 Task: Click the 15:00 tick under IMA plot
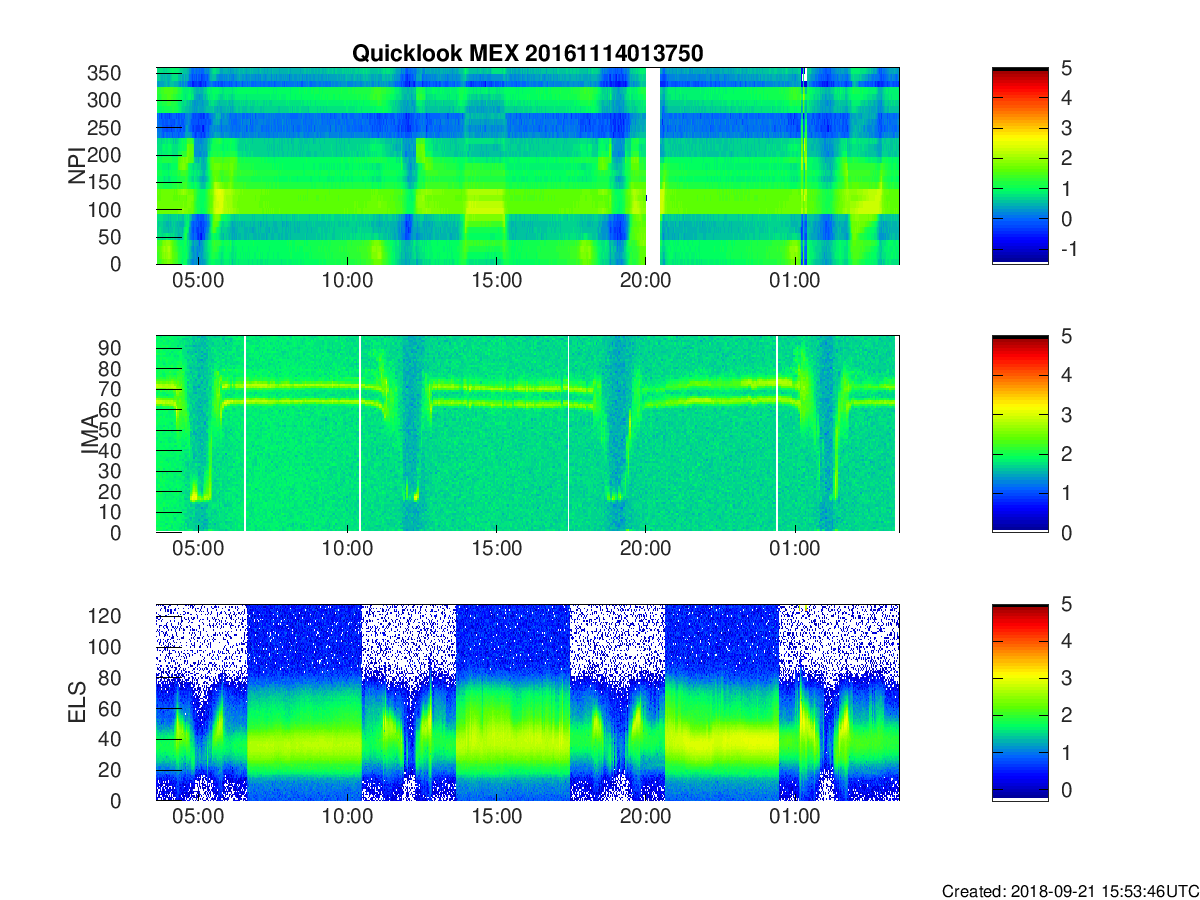[497, 549]
